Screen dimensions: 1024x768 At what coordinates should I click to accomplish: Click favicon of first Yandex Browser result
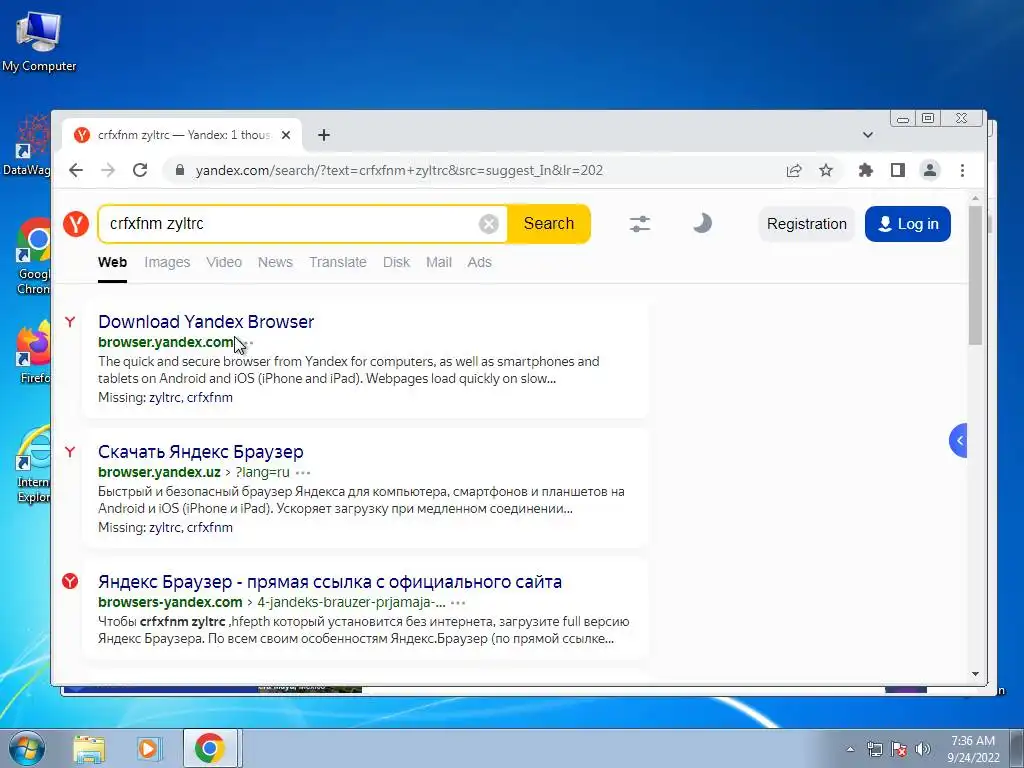(x=70, y=321)
